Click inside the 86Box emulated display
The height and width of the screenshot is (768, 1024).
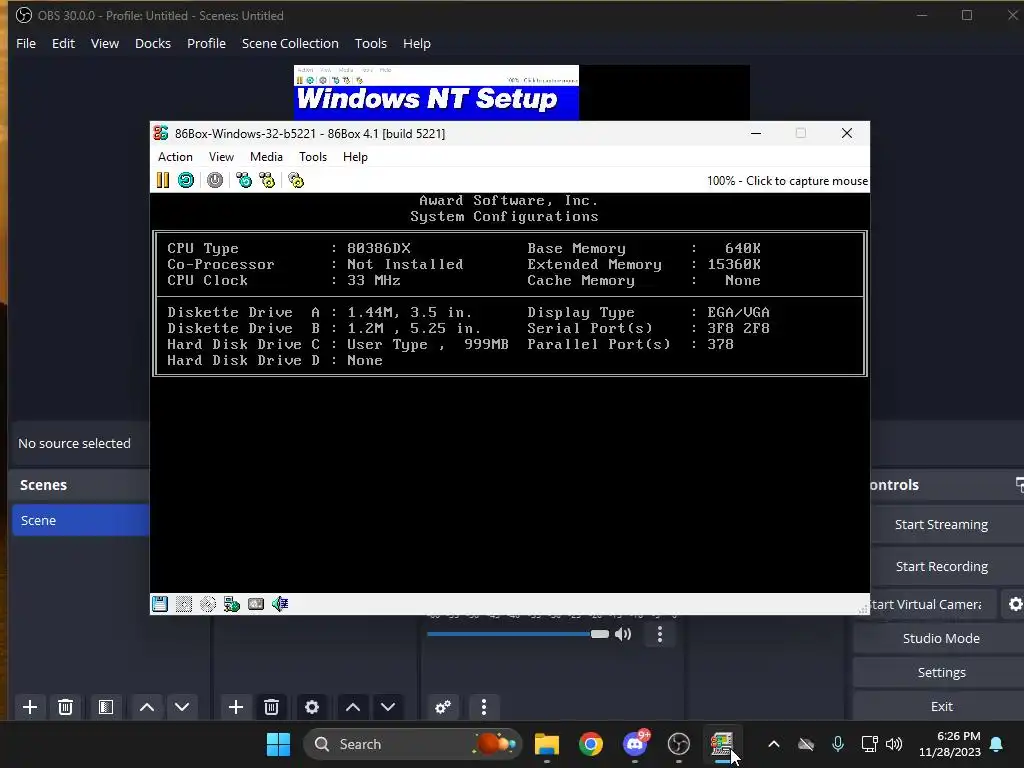tap(509, 392)
